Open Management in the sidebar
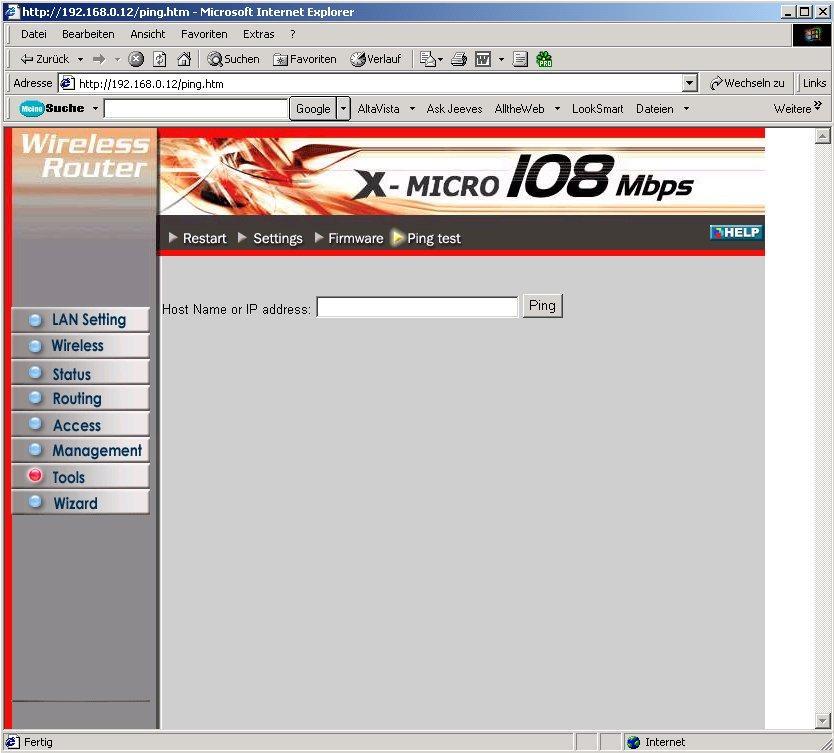 click(80, 450)
